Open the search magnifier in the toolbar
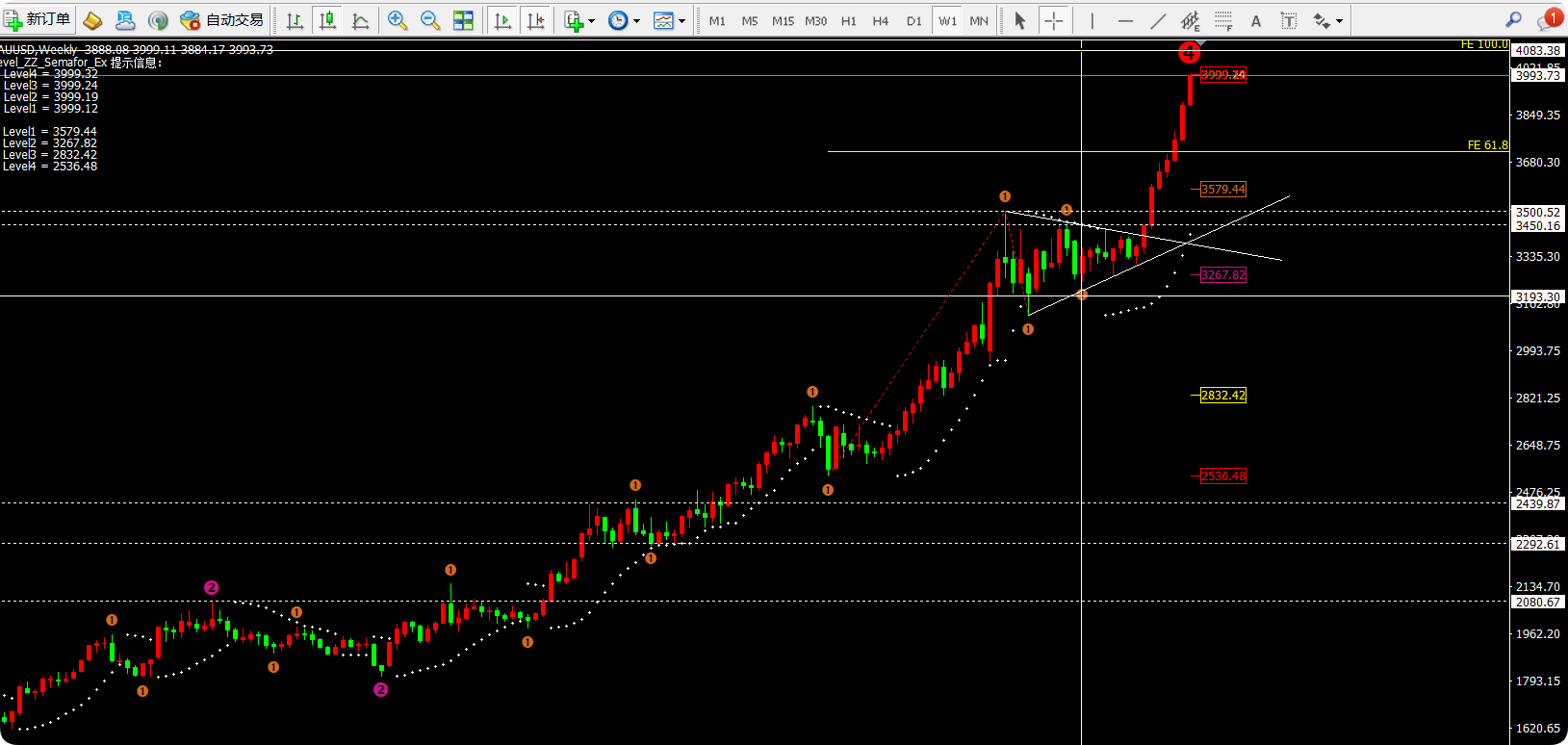1568x745 pixels. click(x=1513, y=20)
